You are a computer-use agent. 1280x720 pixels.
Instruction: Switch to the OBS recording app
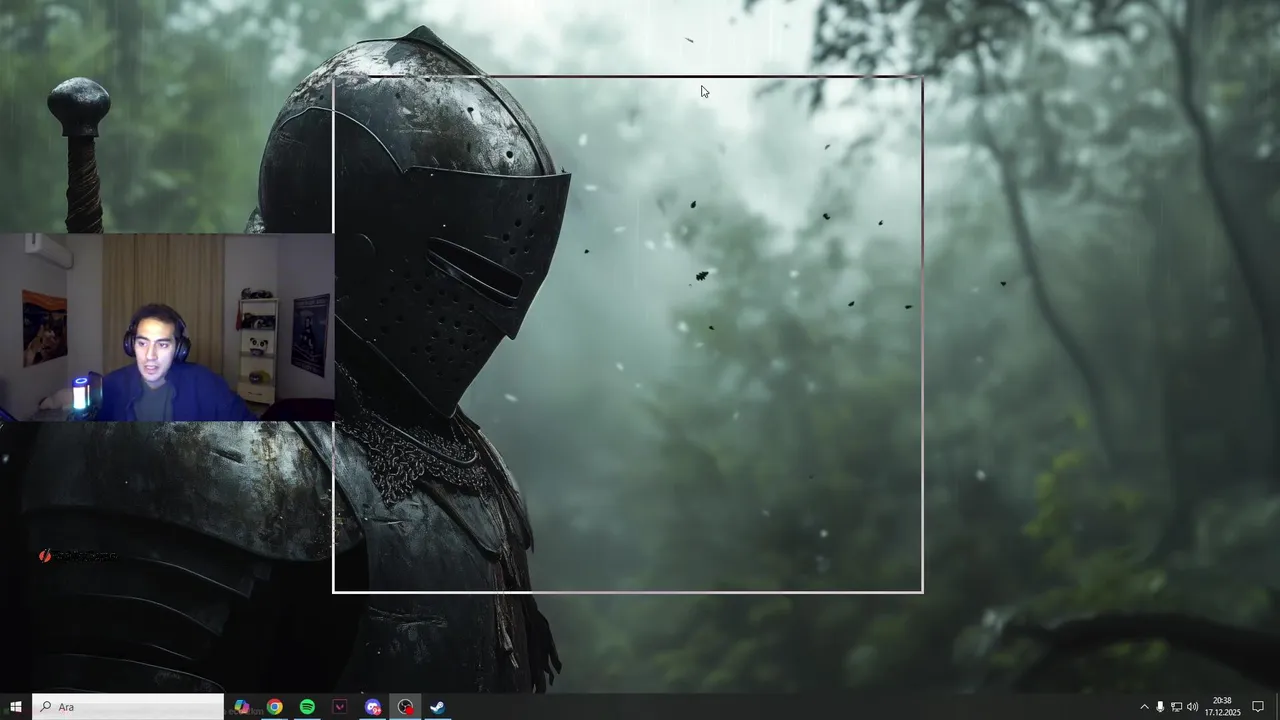coord(405,707)
